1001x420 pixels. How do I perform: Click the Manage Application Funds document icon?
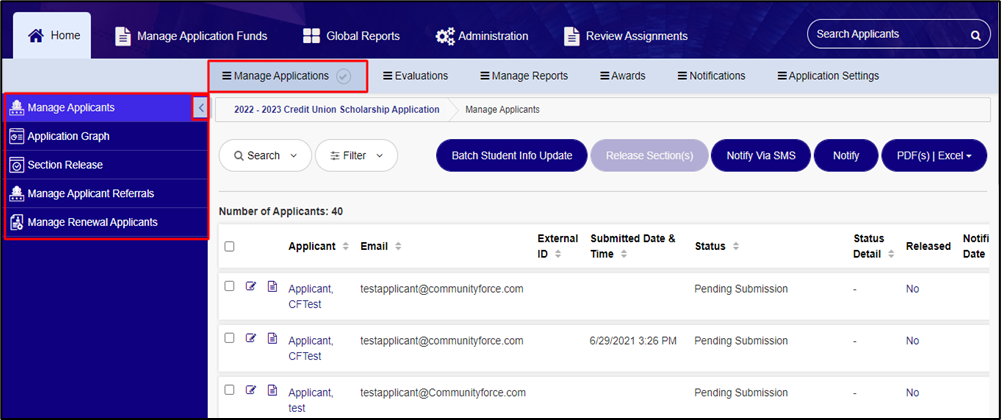(123, 36)
